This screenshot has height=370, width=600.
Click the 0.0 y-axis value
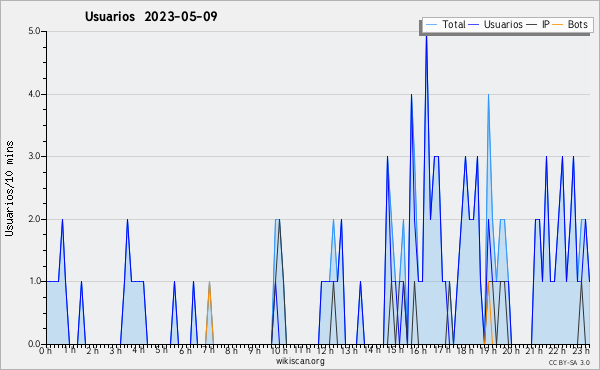[34, 344]
